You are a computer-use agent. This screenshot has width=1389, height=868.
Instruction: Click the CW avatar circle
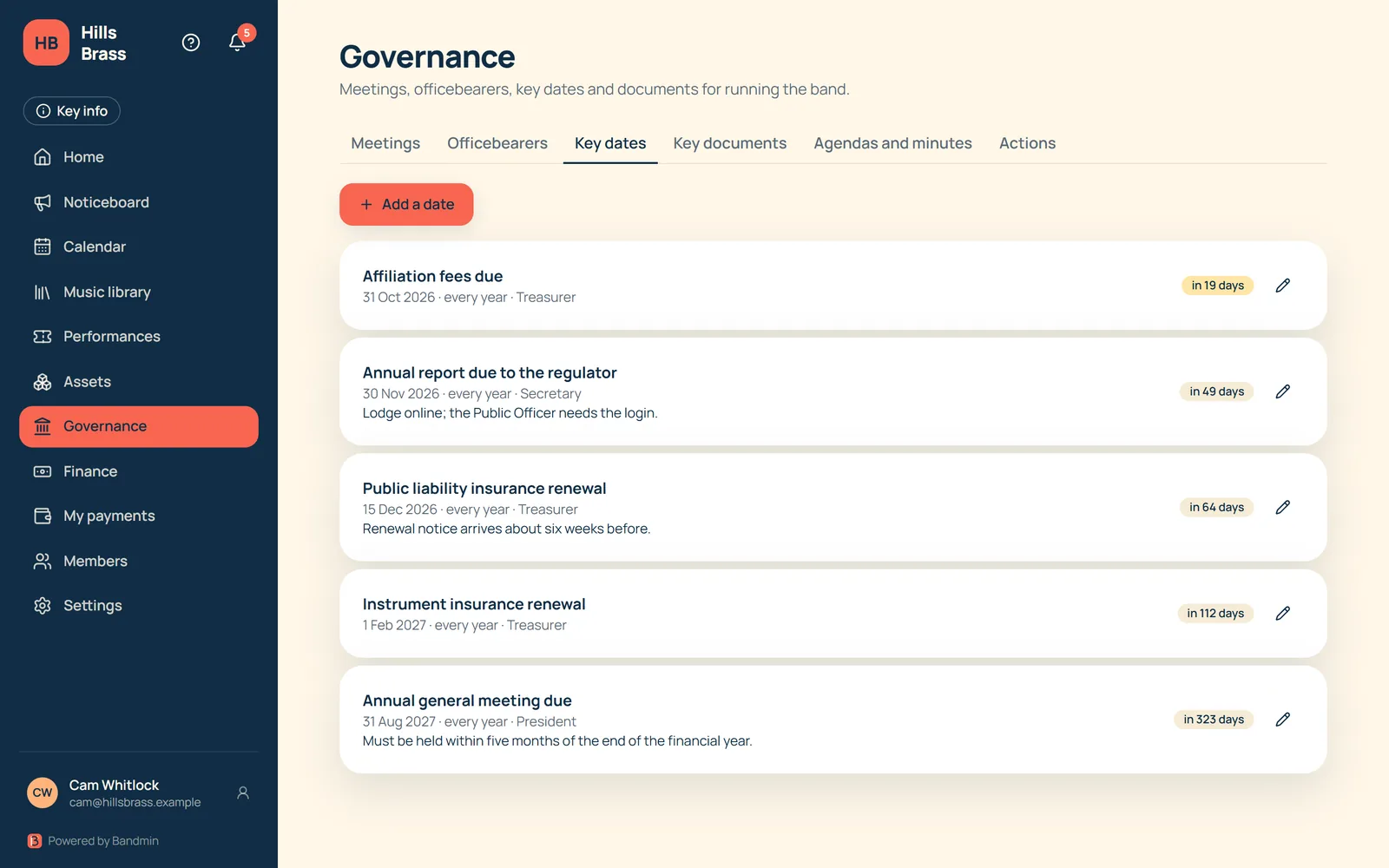click(x=43, y=792)
